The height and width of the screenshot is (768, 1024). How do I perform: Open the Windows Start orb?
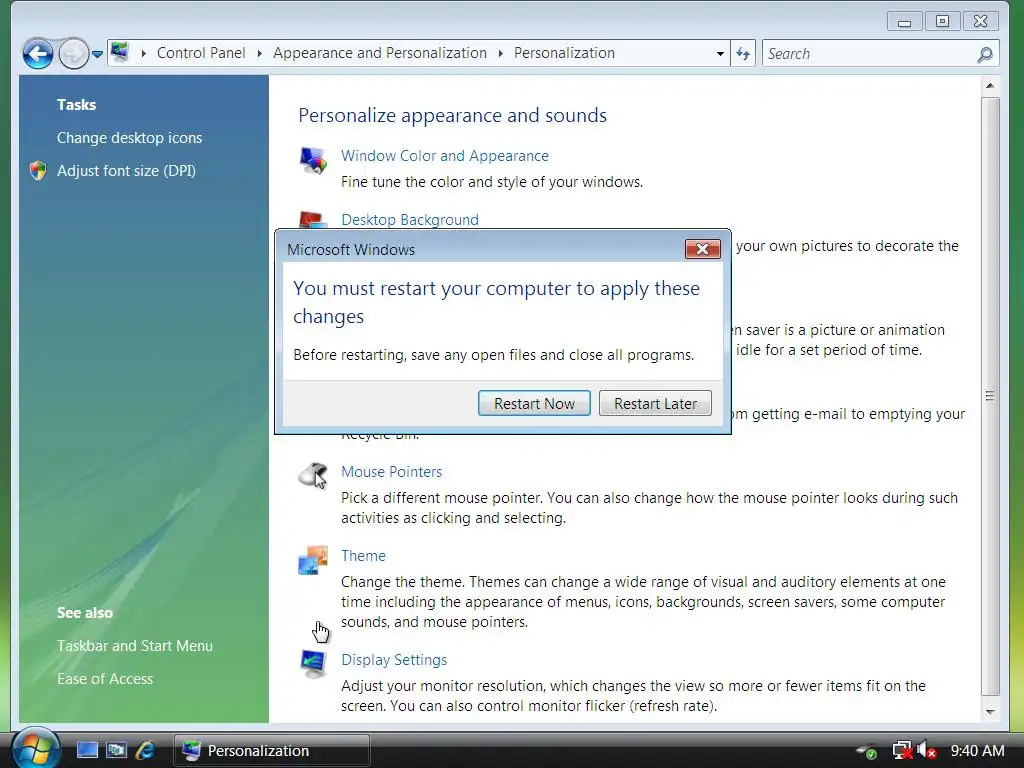(36, 748)
